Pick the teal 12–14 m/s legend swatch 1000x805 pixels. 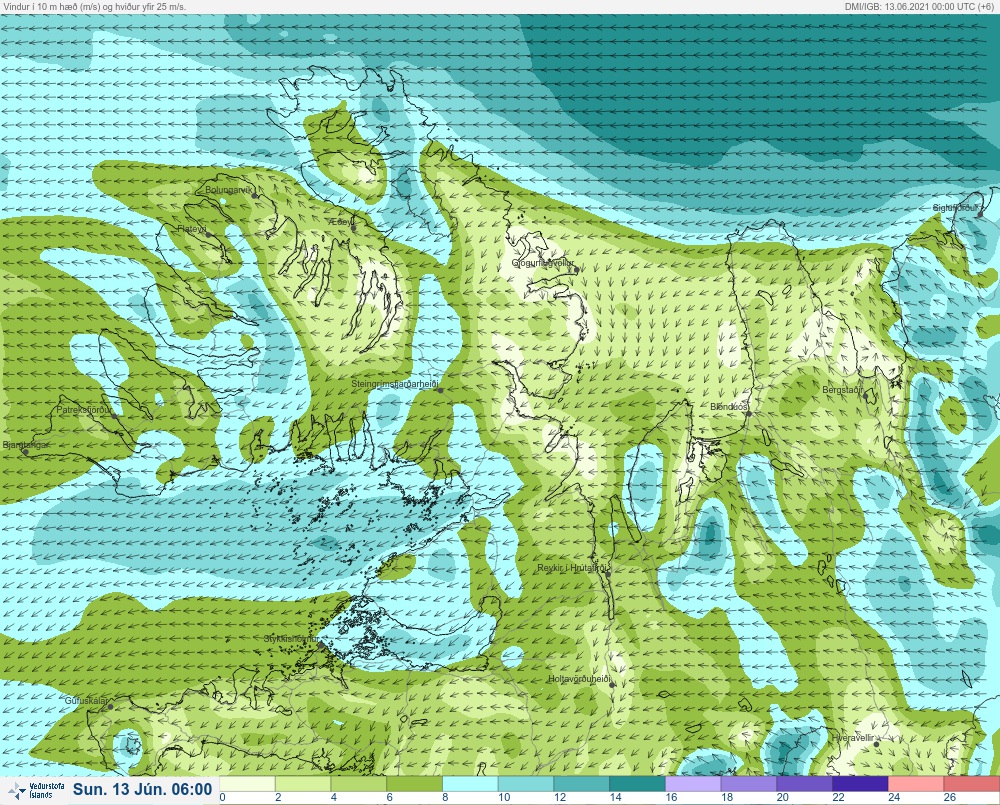point(582,783)
